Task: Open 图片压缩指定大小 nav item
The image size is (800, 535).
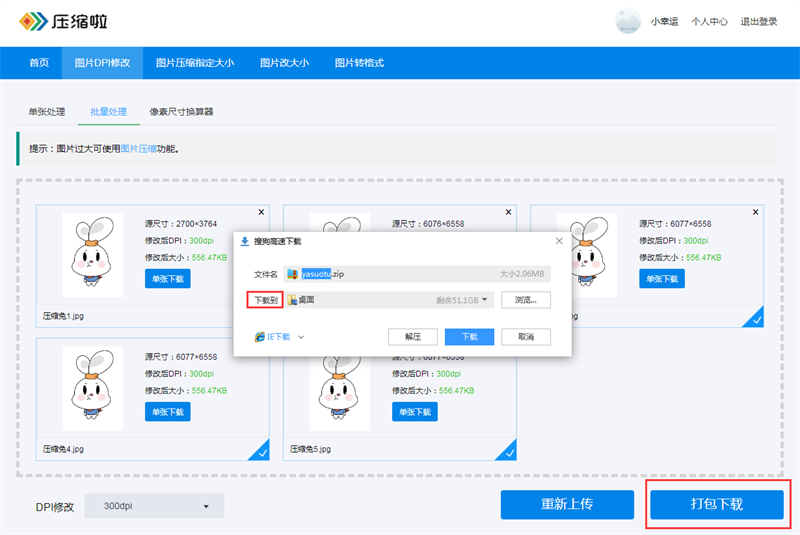Action: point(195,63)
